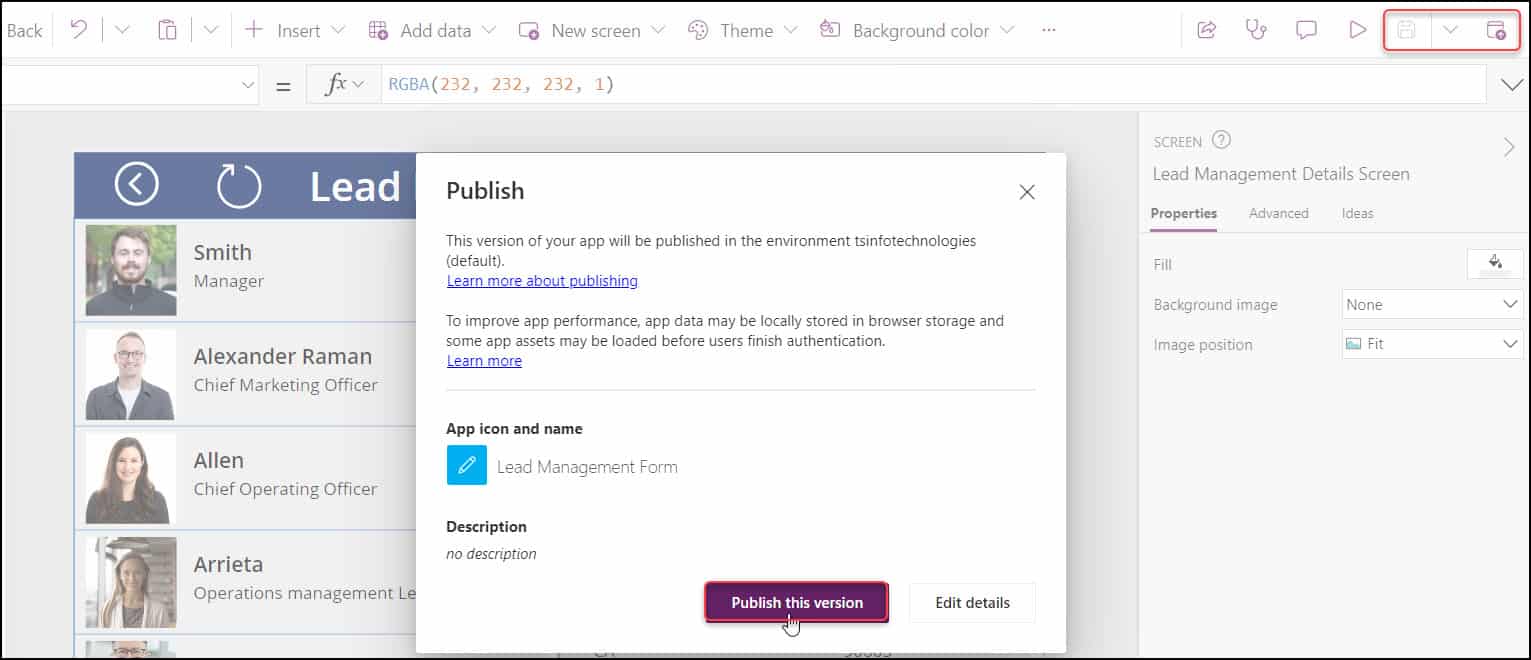Open the Background image dropdown

coord(1432,304)
